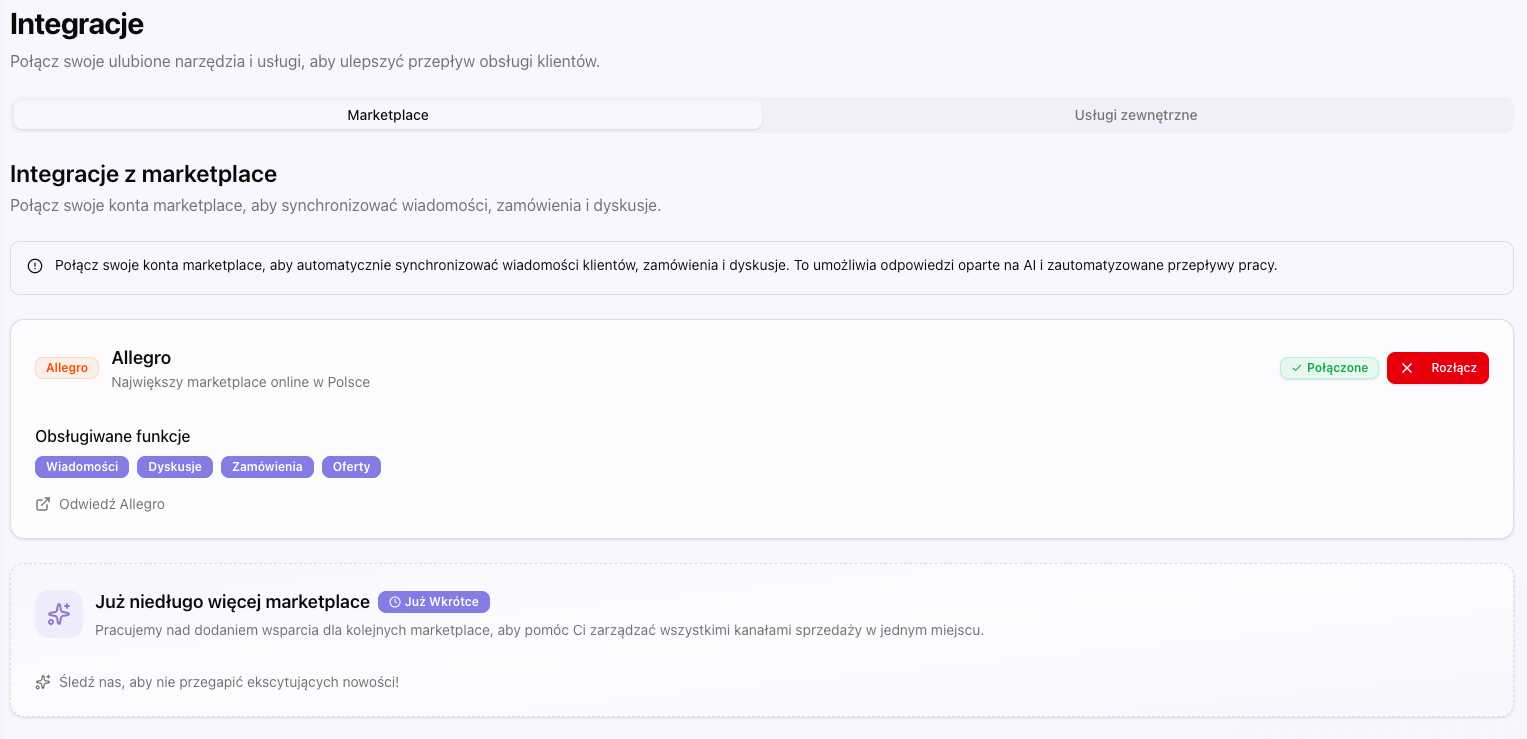Click the external link icon beside Odwiedź Allegro

[x=43, y=504]
